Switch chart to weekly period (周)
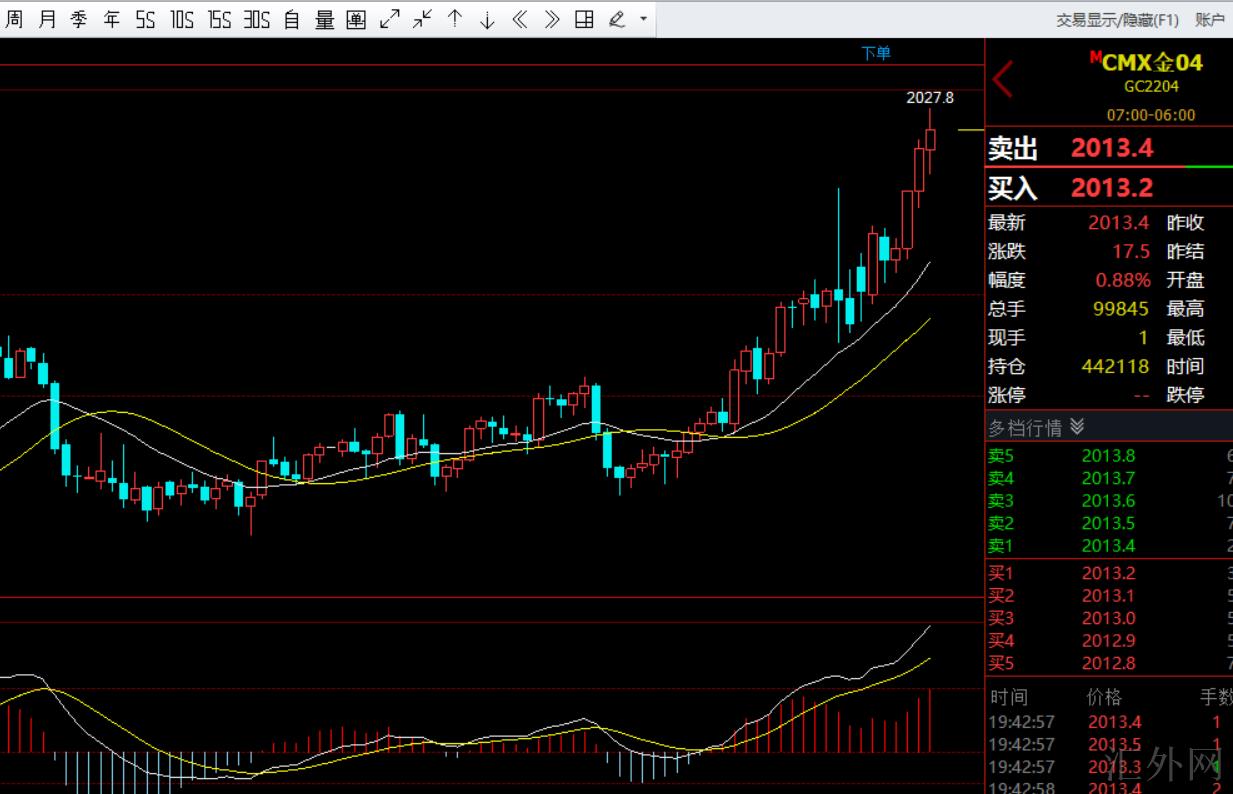 pos(14,19)
